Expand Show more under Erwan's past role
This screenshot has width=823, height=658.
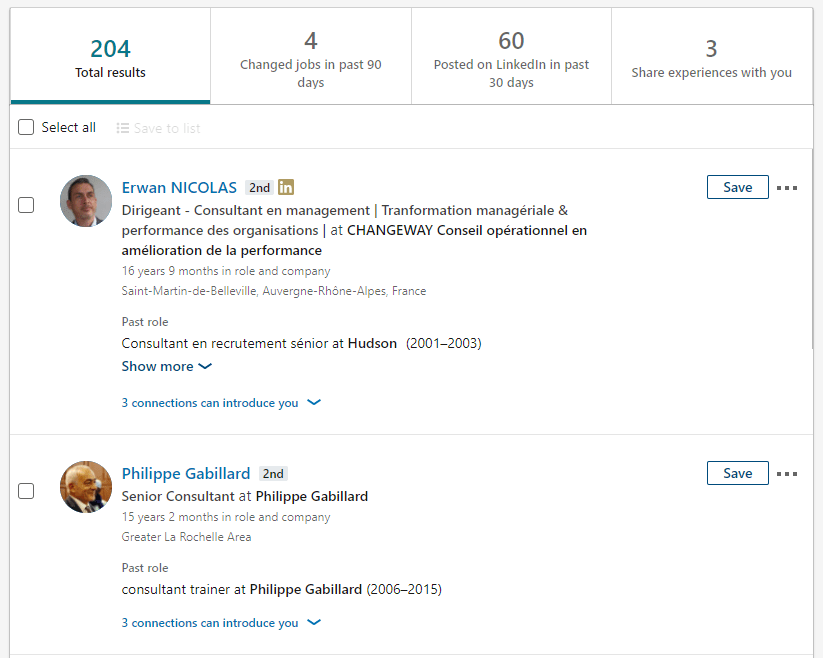click(166, 366)
